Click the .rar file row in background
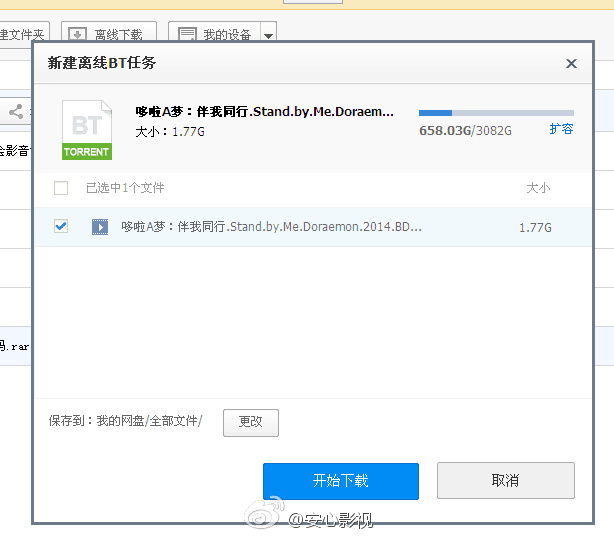The image size is (614, 536). pos(16,346)
